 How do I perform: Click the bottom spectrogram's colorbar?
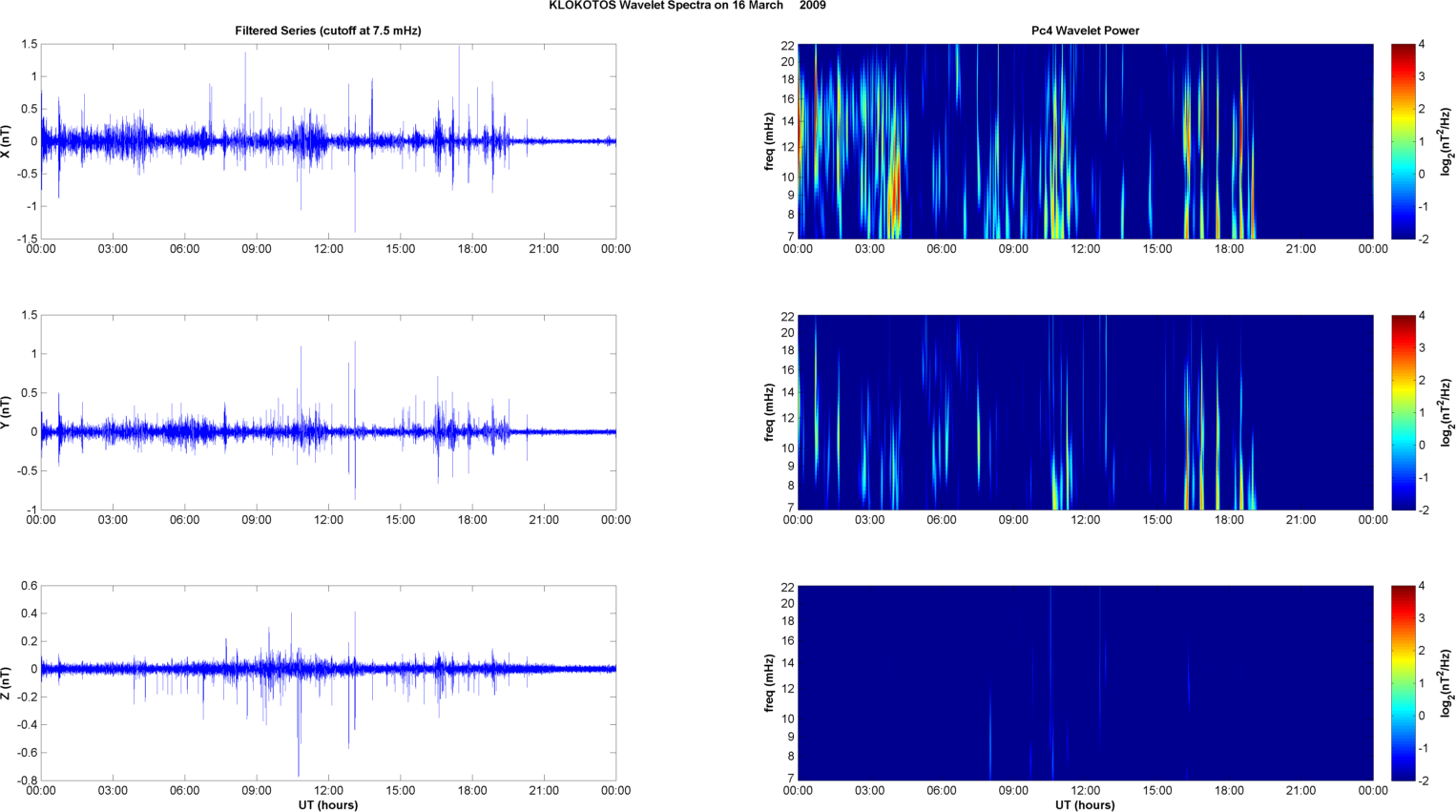(x=1403, y=683)
